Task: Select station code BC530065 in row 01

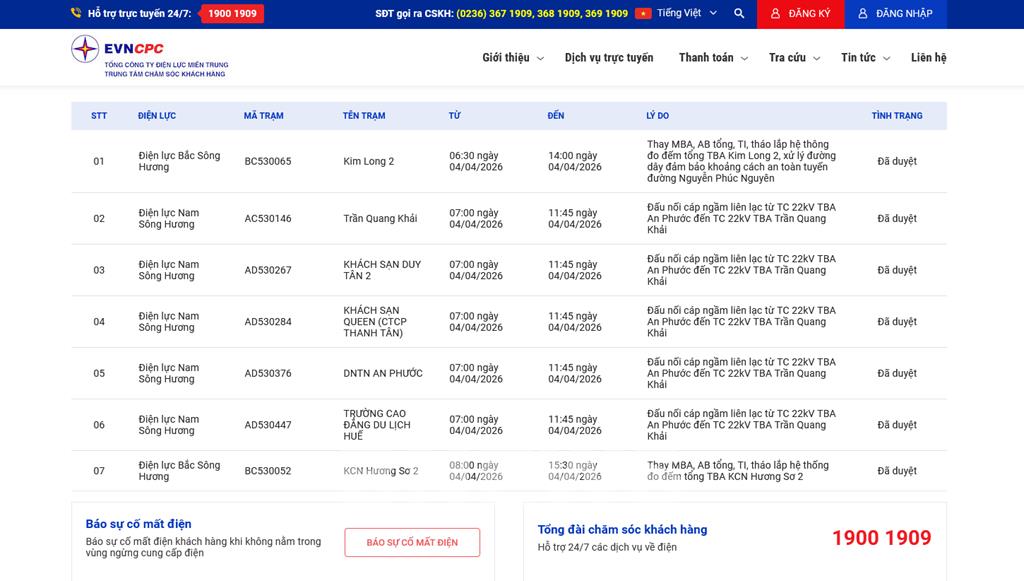Action: pos(268,161)
